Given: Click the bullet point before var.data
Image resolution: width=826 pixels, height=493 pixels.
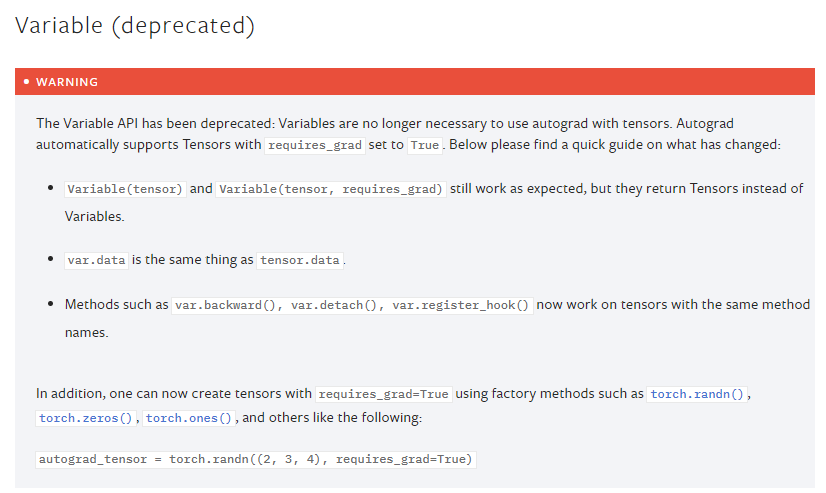Looking at the screenshot, I should click(51, 260).
